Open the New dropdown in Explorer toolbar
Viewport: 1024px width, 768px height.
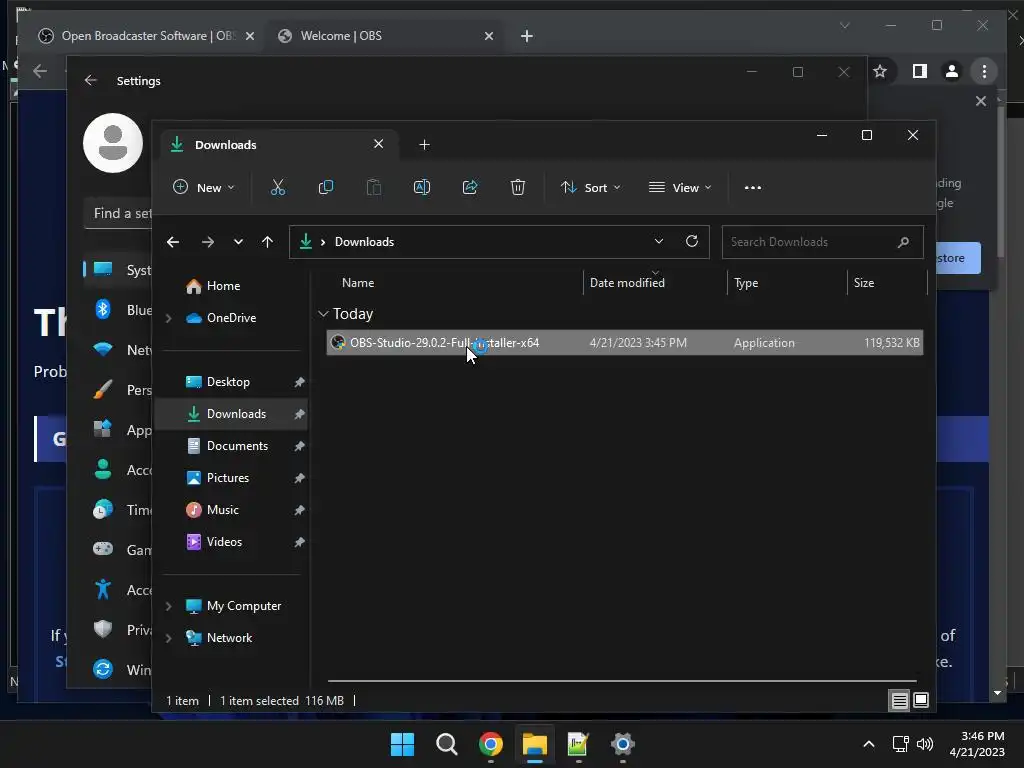pyautogui.click(x=203, y=187)
